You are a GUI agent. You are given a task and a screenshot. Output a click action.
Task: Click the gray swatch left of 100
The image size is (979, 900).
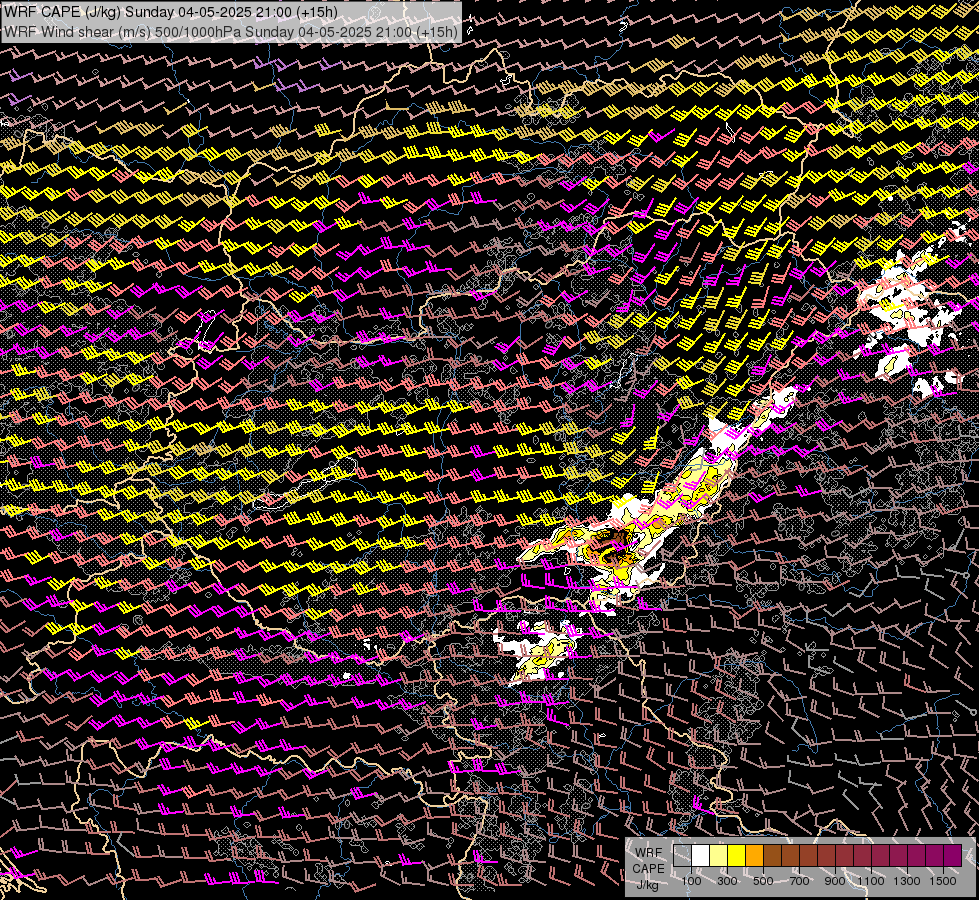tap(682, 855)
